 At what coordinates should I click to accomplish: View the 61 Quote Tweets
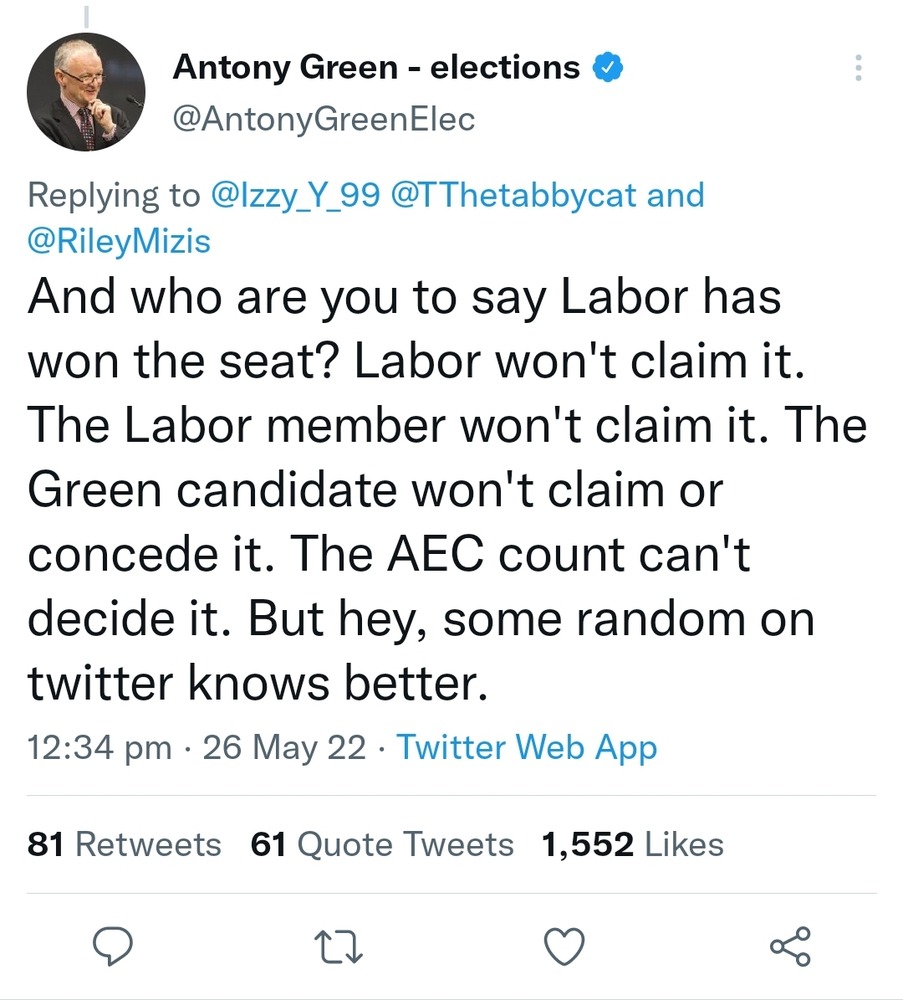(x=382, y=845)
